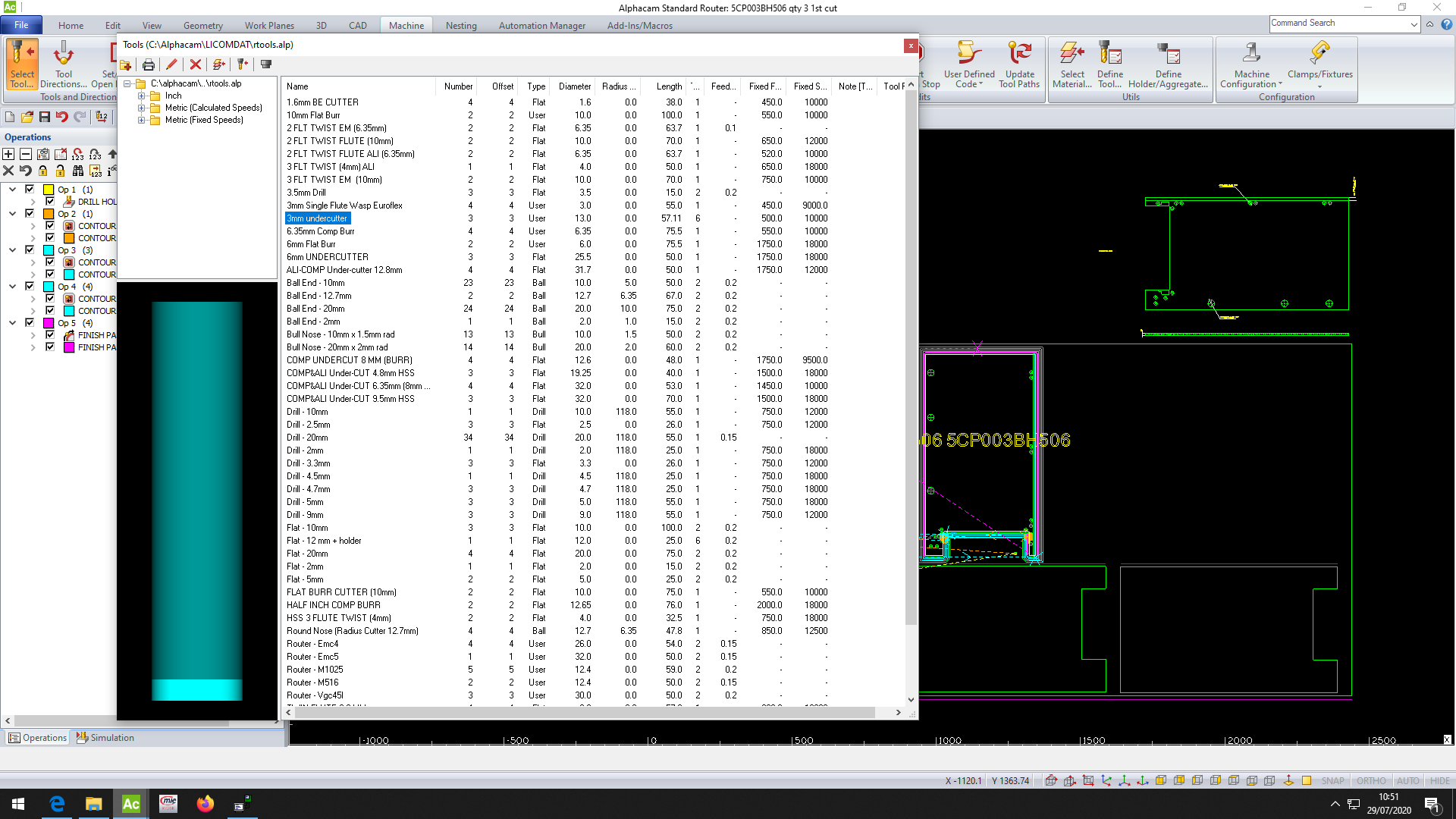Viewport: 1456px width, 819px height.
Task: Click the magenta Op 5 color swatch
Action: (49, 323)
